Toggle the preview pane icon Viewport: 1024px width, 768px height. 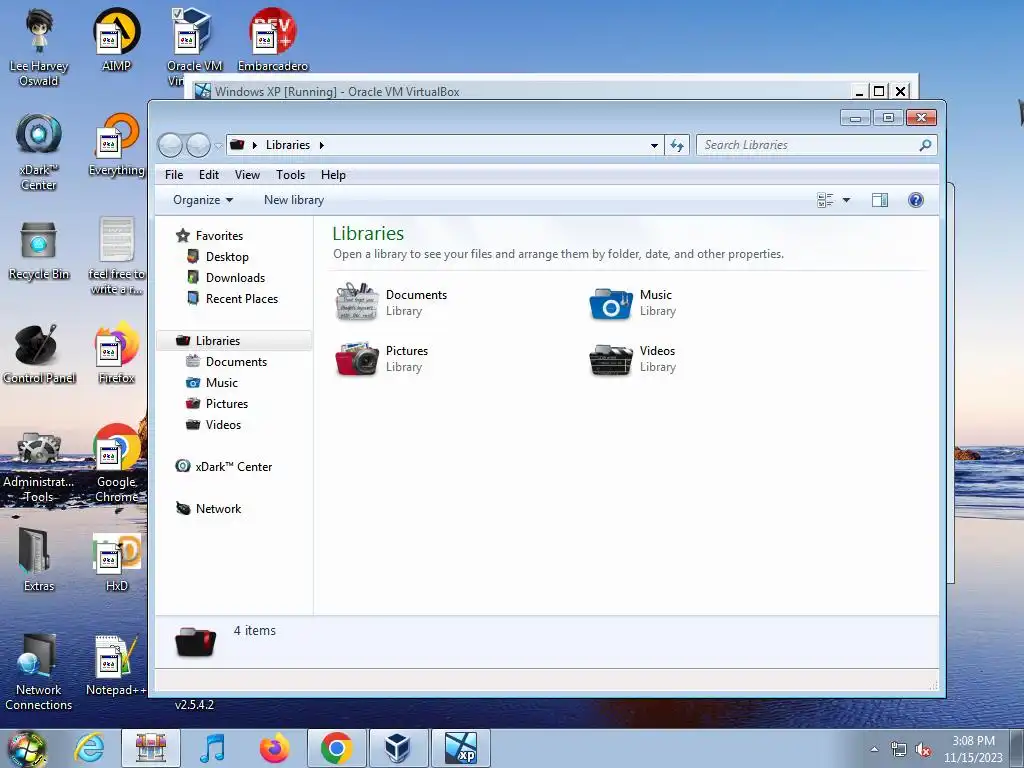(880, 200)
